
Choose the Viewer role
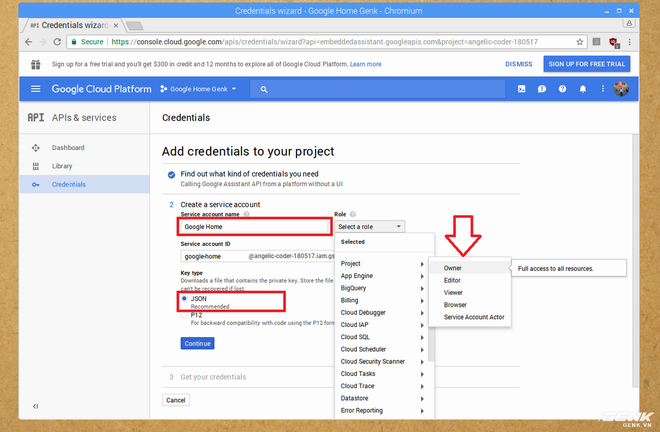470,293
